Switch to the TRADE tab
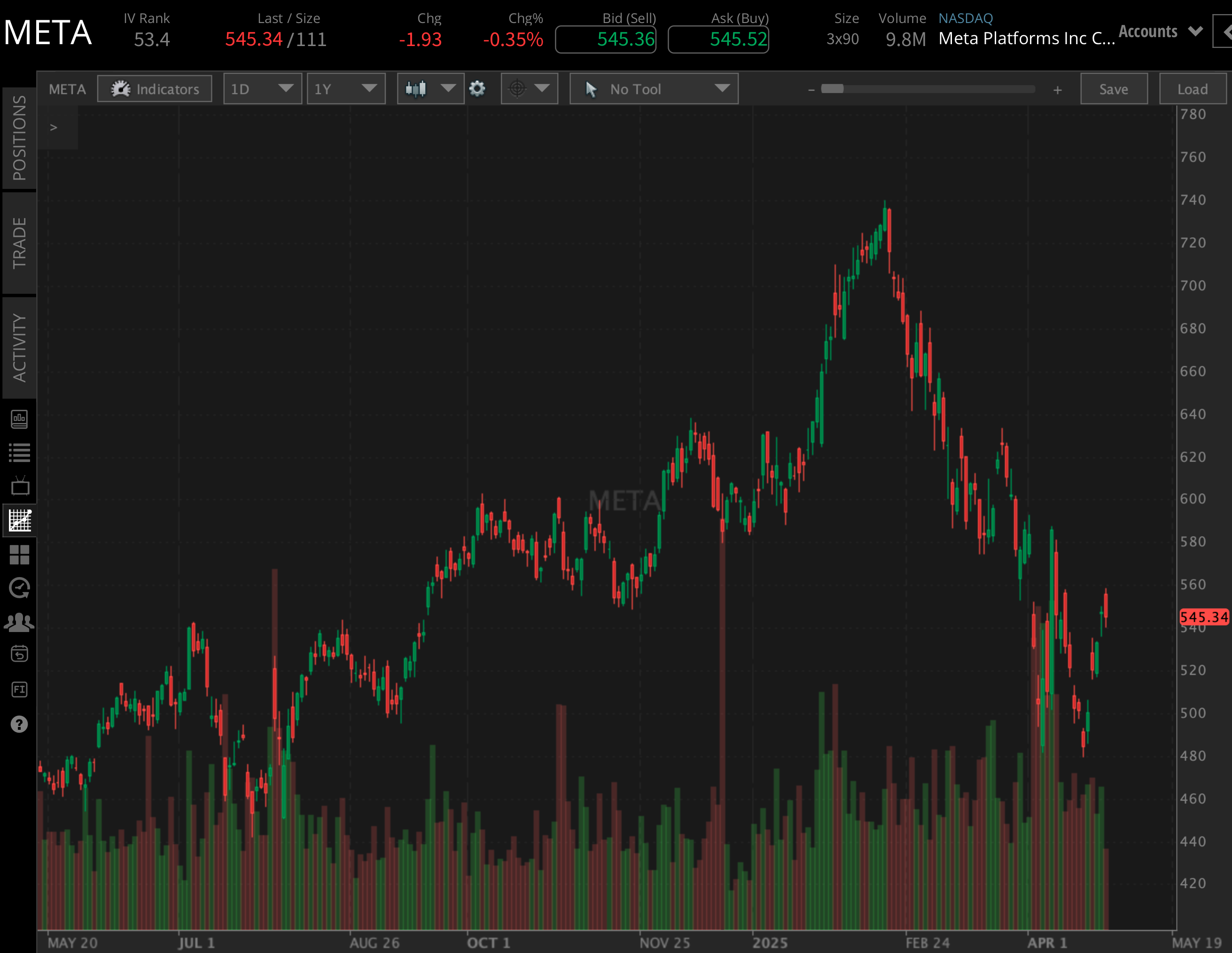 click(x=19, y=242)
